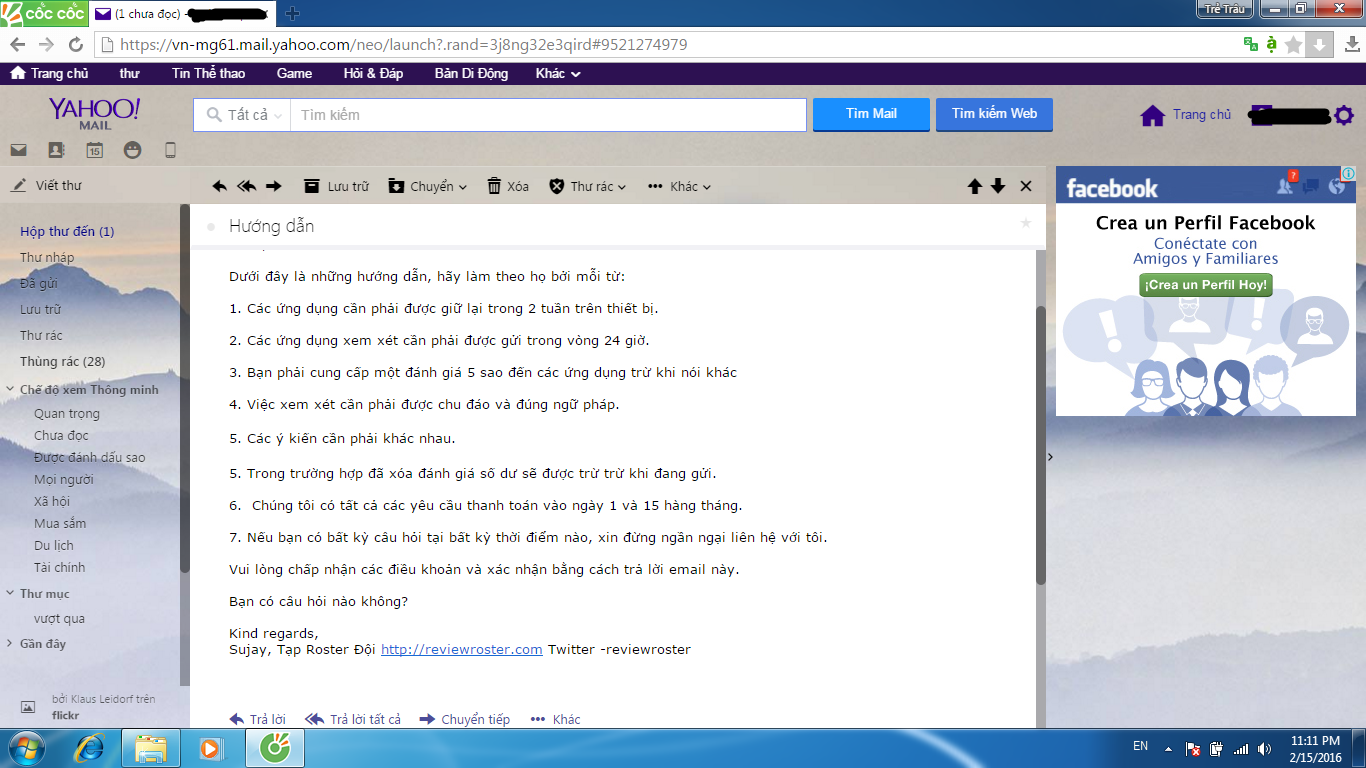Viewport: 1366px width, 768px height.
Task: Open Internet Explorer from the taskbar
Action: 90,747
